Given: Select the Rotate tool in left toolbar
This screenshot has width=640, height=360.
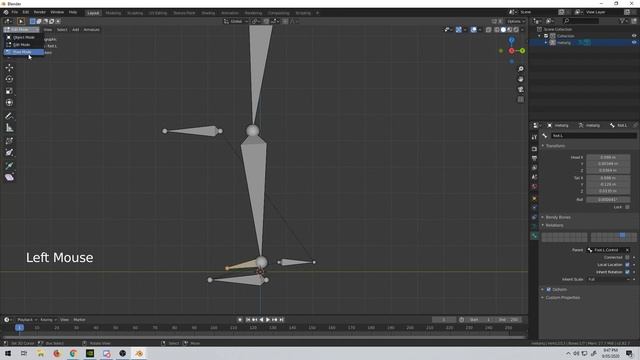Looking at the screenshot, I should pos(9,79).
